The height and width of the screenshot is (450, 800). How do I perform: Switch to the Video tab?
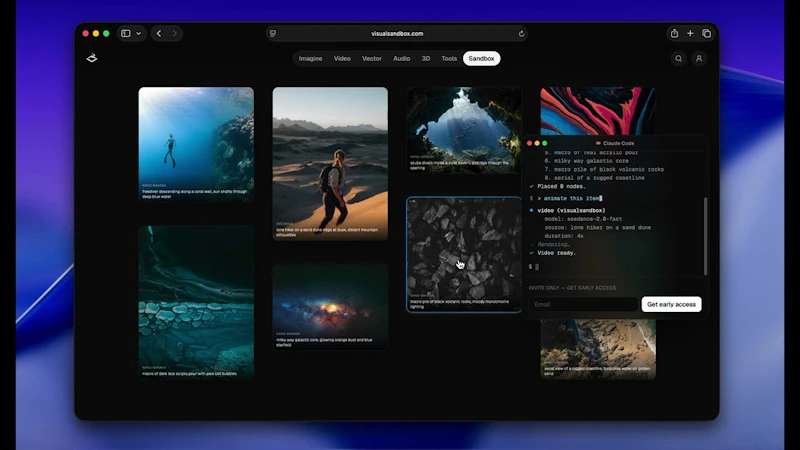point(342,59)
